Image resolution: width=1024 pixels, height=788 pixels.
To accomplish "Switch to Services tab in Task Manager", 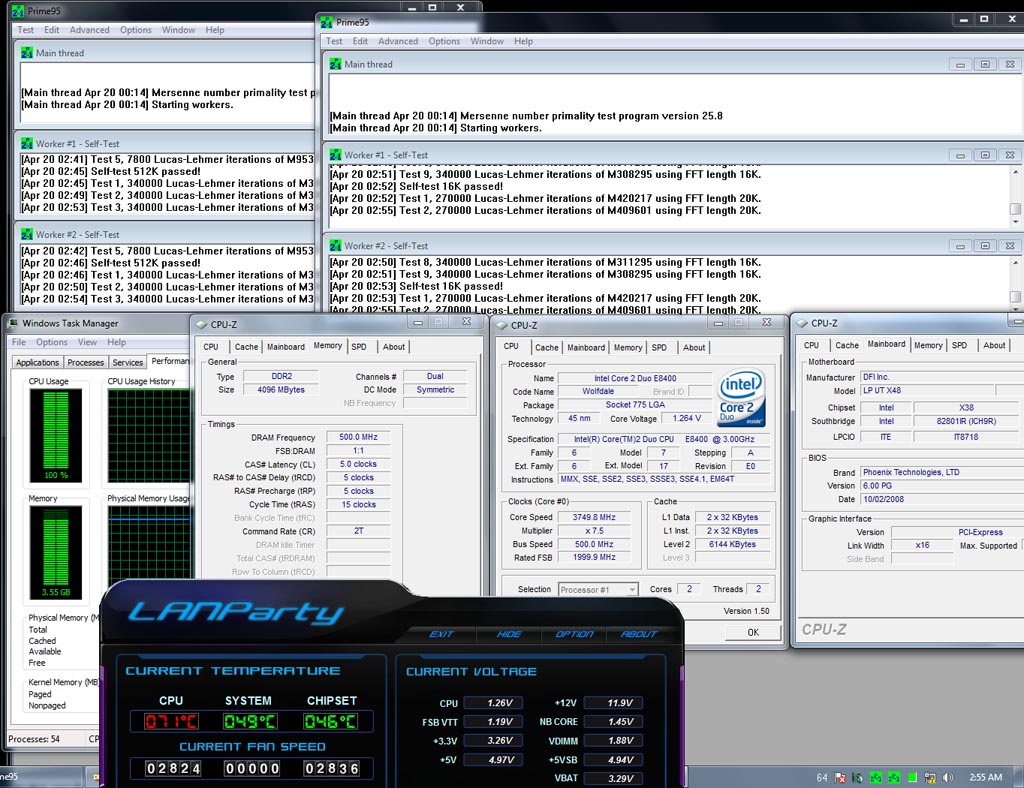I will click(127, 362).
